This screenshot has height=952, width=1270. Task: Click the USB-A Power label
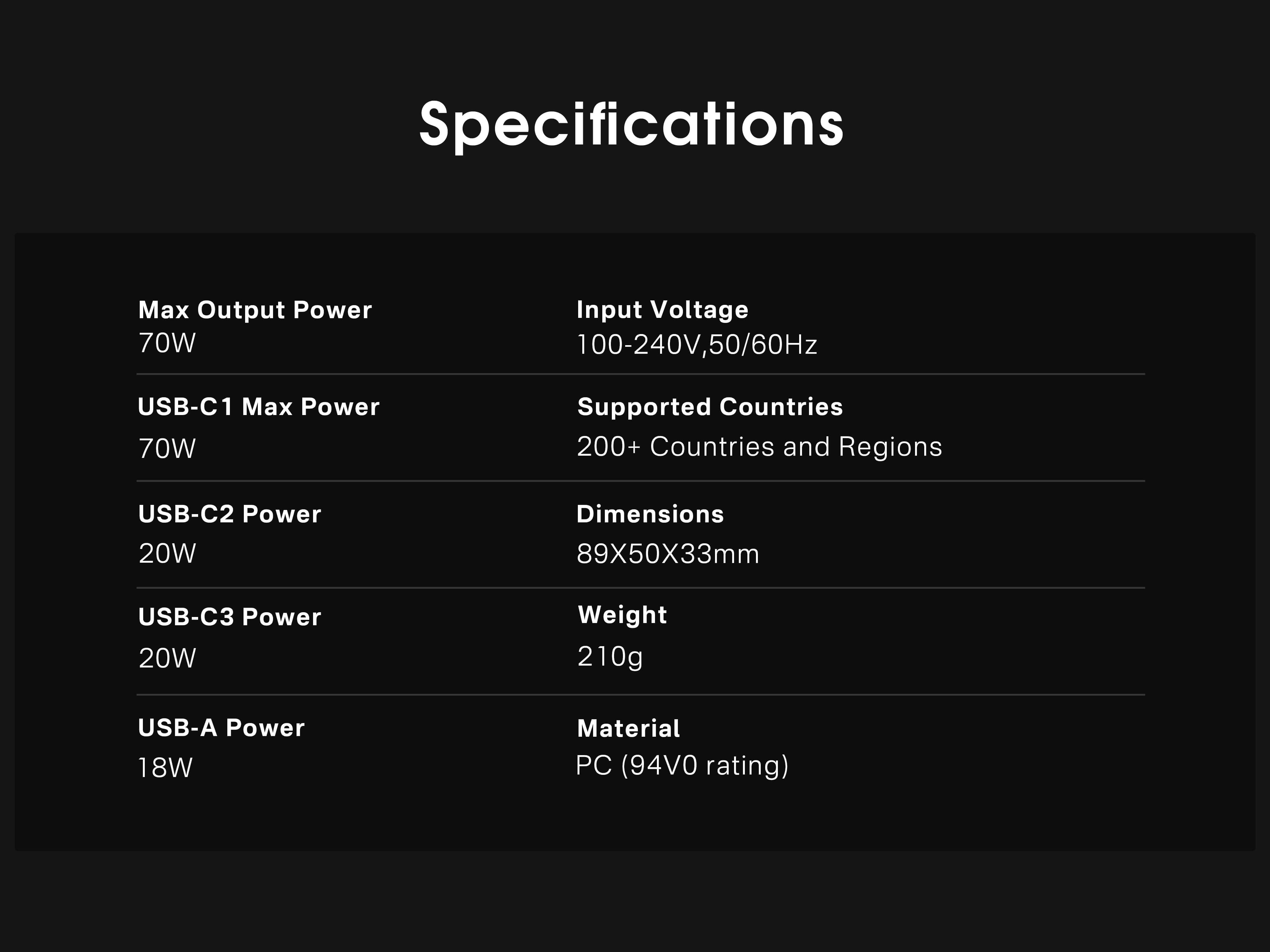221,728
